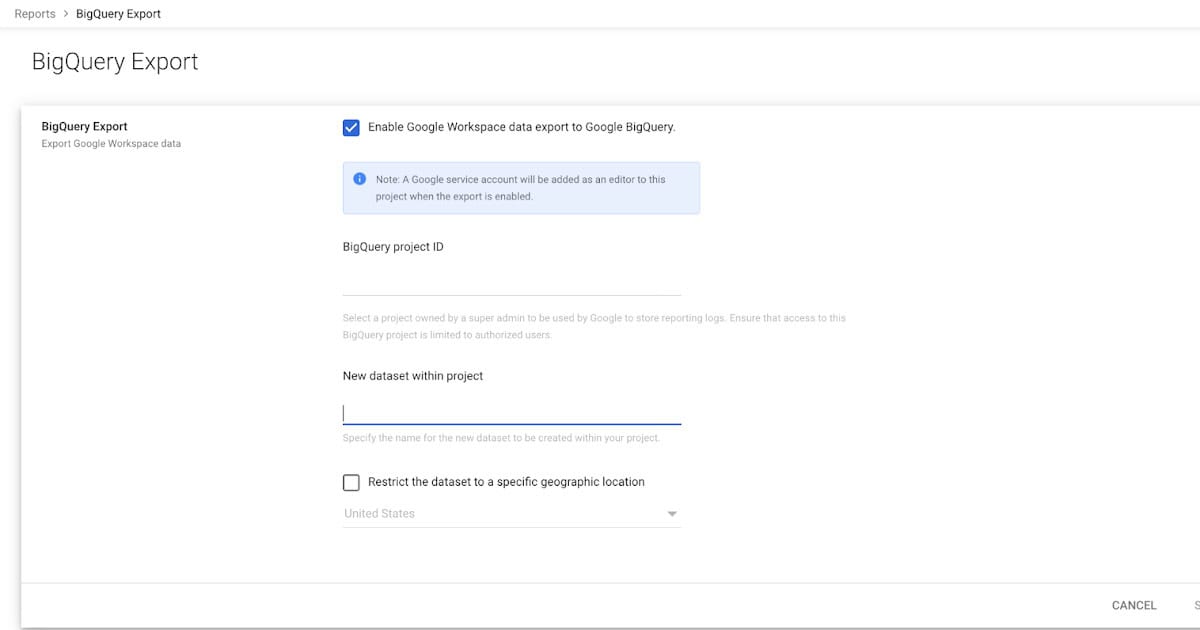1200x630 pixels.
Task: Click the helper text about specifying dataset name
Action: (500, 439)
